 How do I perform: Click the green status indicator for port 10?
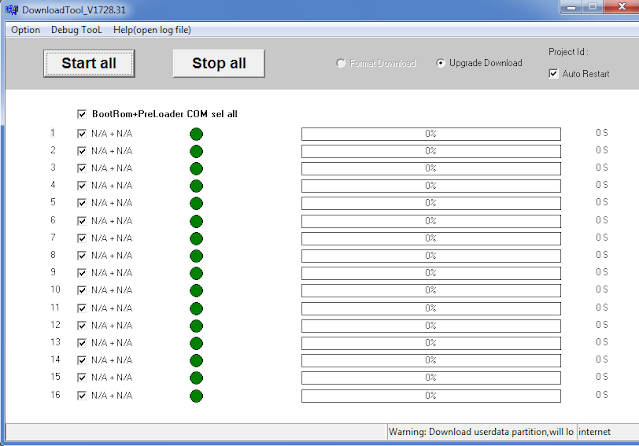196,291
